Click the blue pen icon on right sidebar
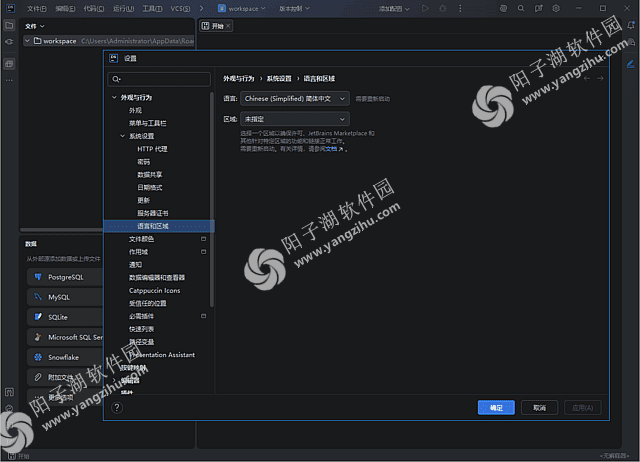This screenshot has width=640, height=462. [631, 64]
